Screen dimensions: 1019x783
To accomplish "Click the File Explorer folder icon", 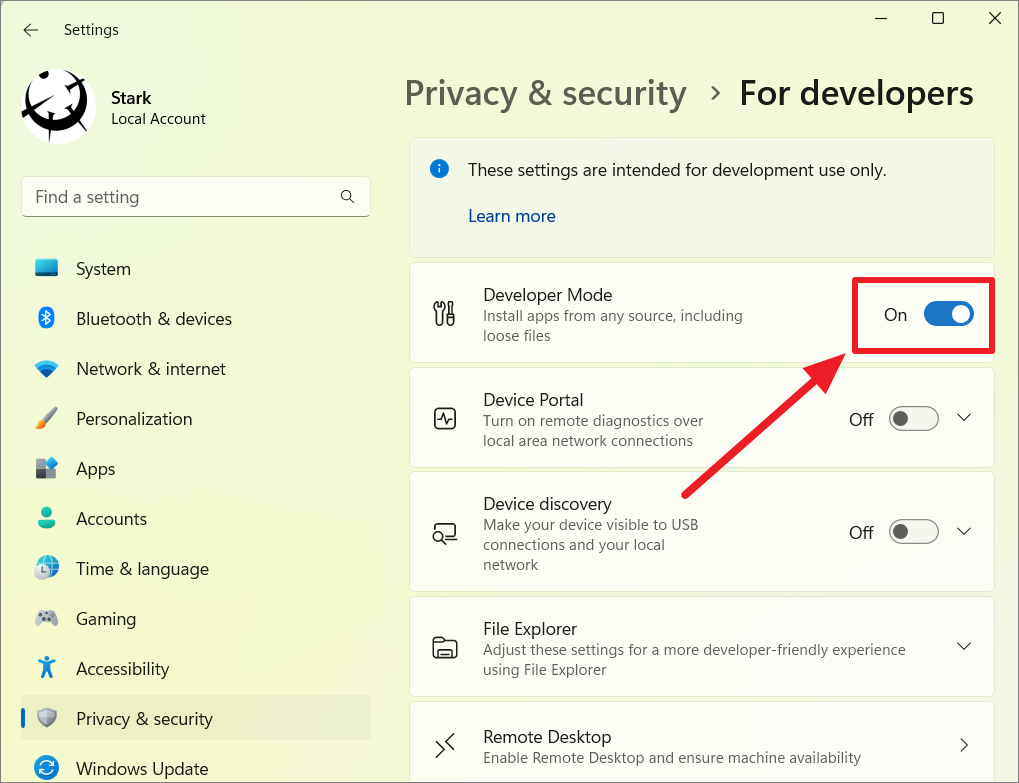I will pos(445,647).
